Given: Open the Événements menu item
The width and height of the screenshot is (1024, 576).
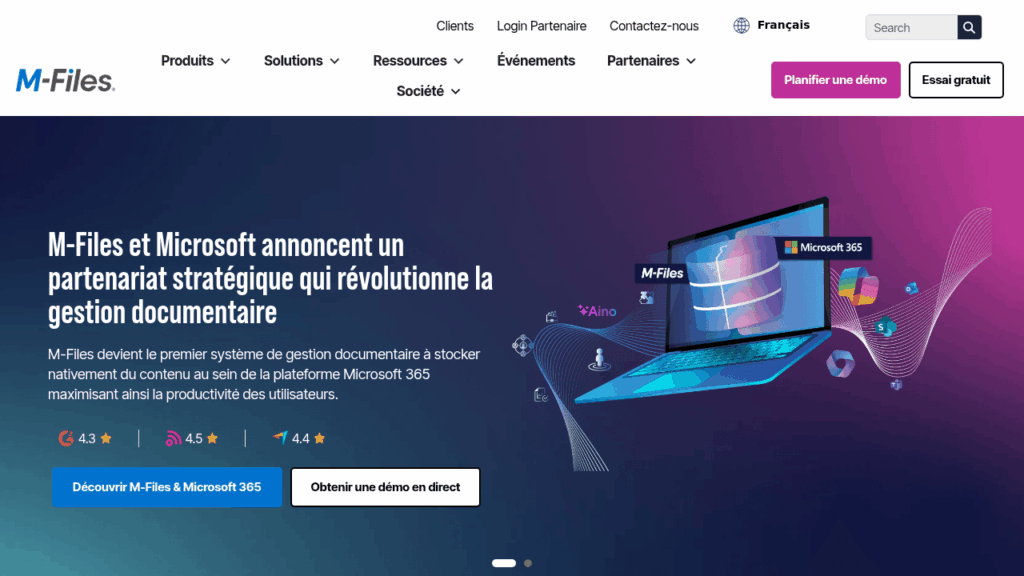Looking at the screenshot, I should 536,61.
